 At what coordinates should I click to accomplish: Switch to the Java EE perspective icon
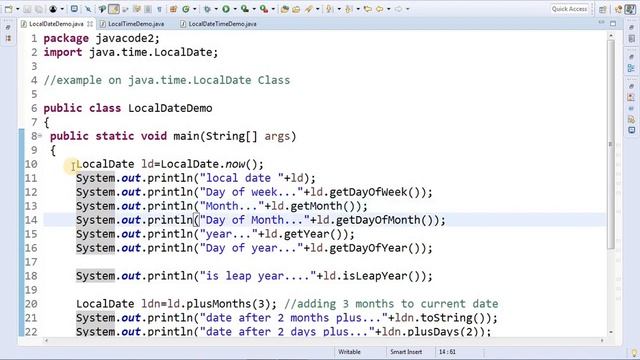coord(618,9)
